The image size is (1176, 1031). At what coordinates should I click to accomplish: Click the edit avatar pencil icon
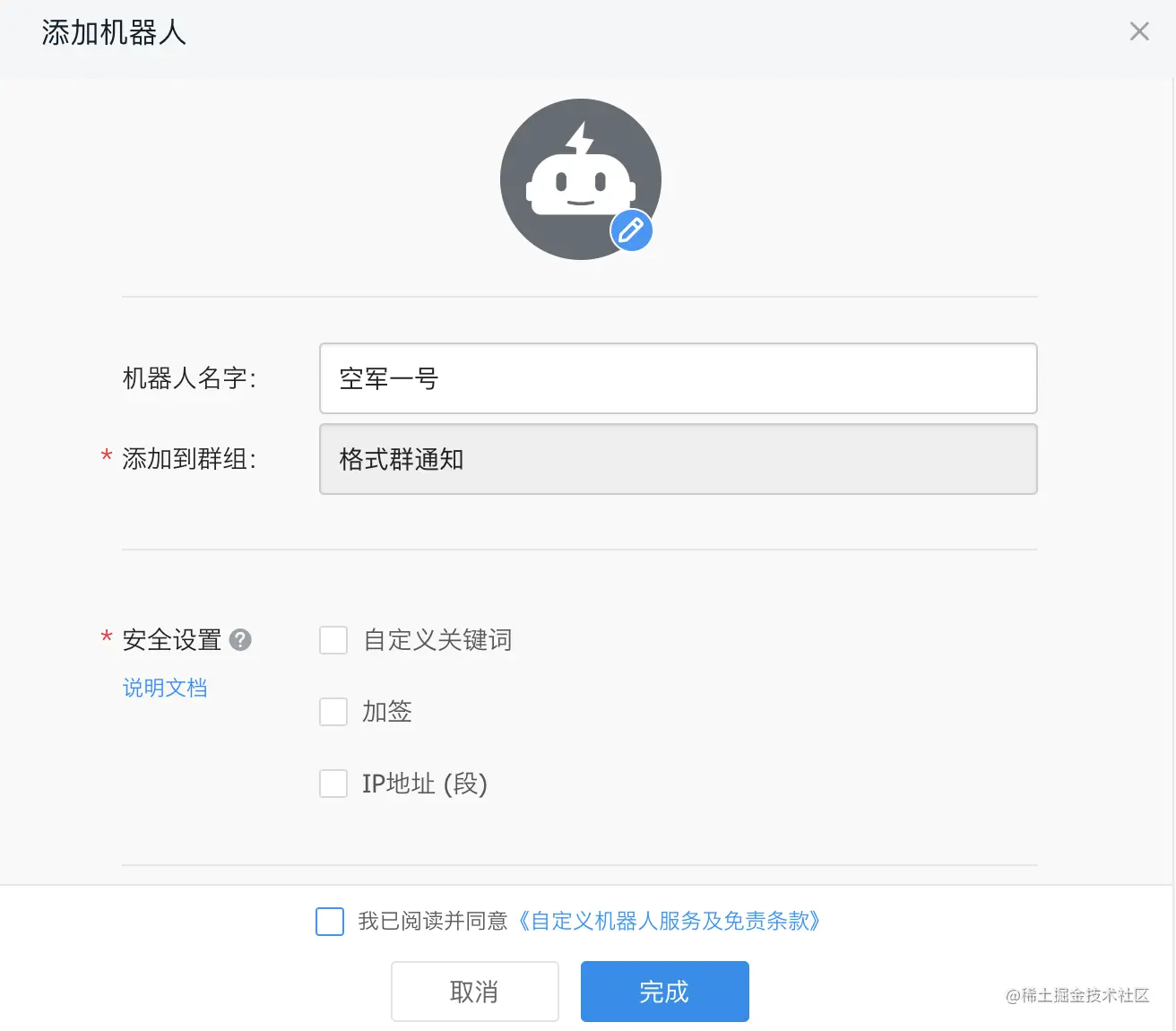pyautogui.click(x=631, y=230)
